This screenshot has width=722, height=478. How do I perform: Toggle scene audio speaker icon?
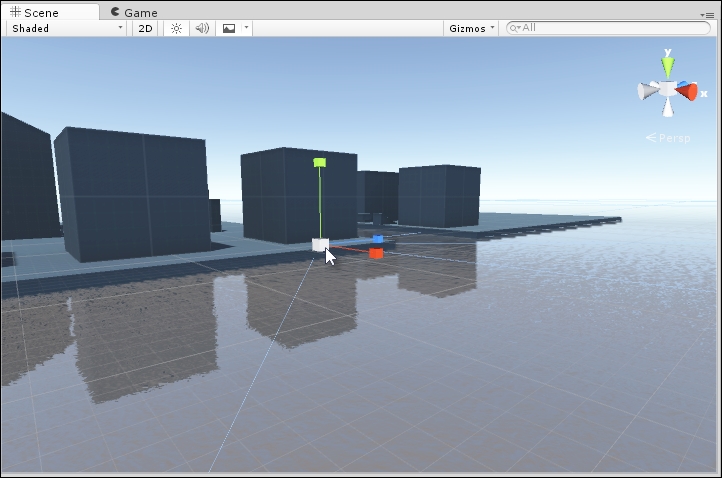[202, 28]
